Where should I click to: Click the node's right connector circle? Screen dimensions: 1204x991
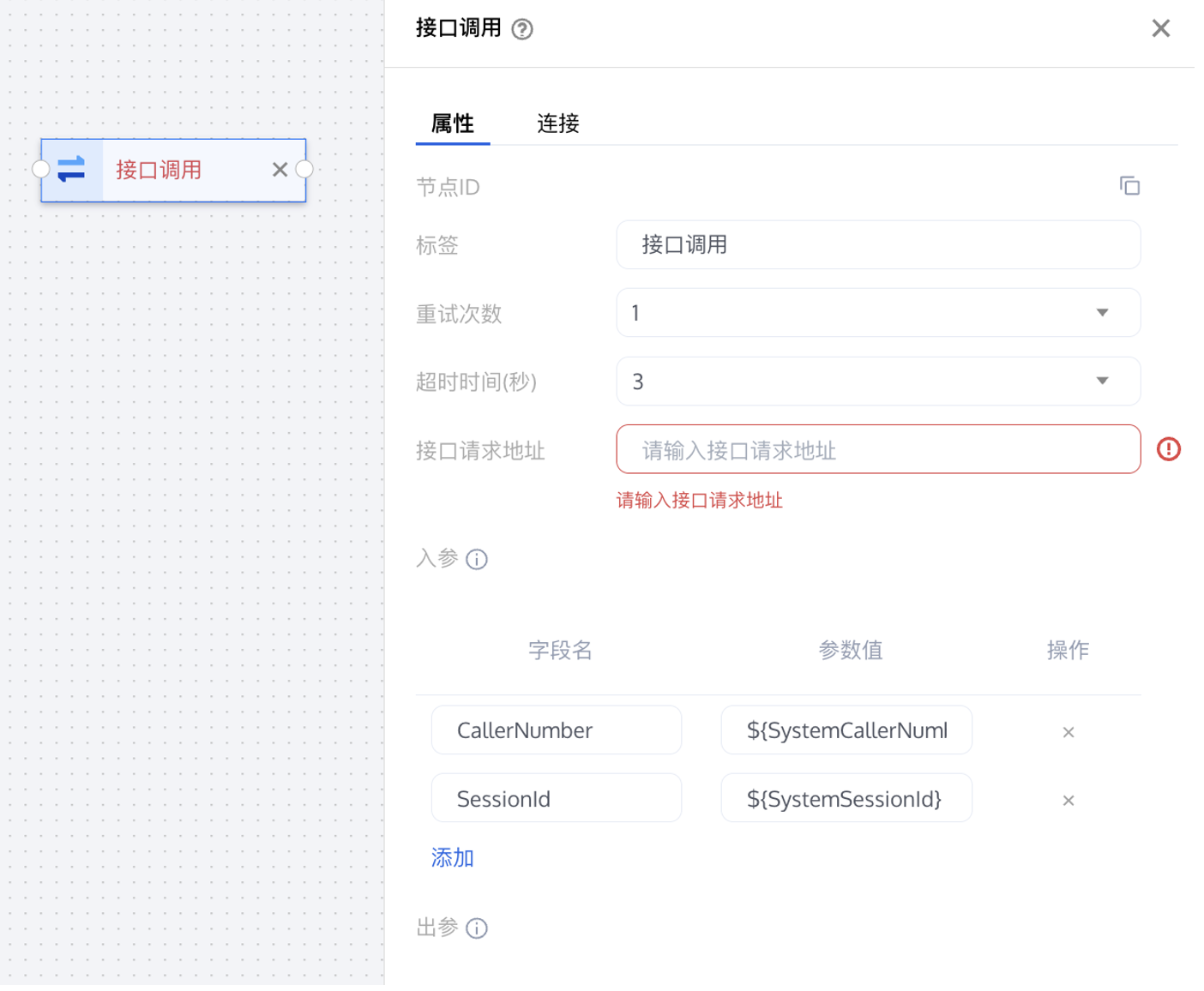coord(304,170)
